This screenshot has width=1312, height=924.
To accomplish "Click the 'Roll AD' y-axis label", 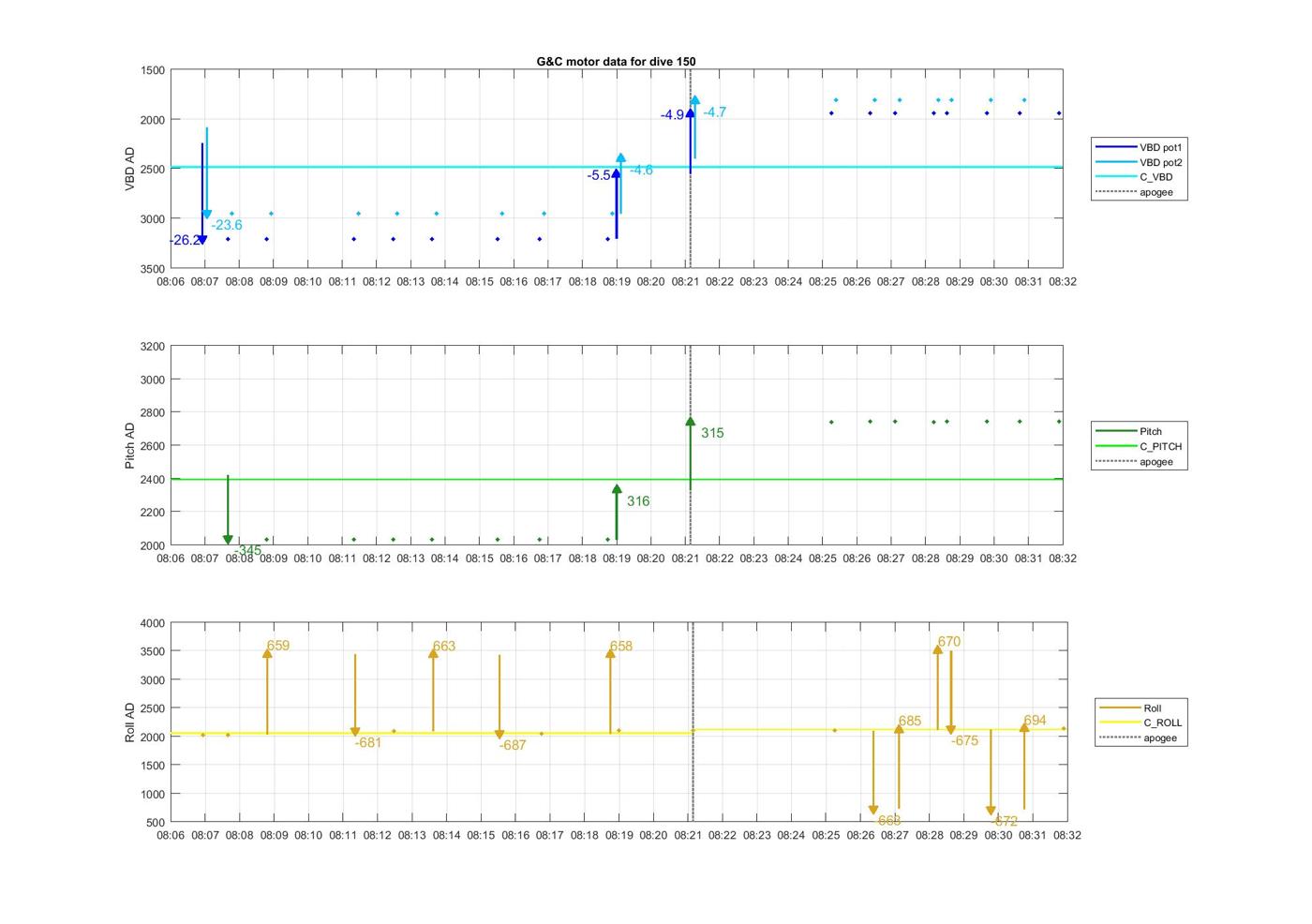I will coord(130,722).
